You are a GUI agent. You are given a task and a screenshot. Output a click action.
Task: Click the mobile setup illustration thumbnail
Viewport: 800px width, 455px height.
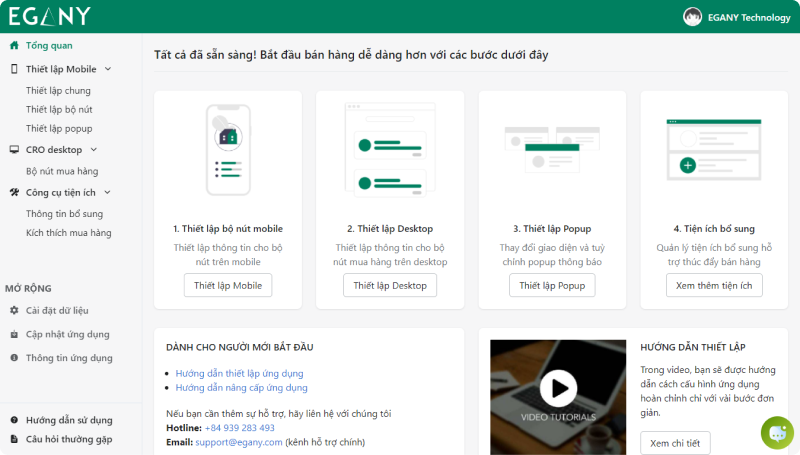(x=227, y=150)
